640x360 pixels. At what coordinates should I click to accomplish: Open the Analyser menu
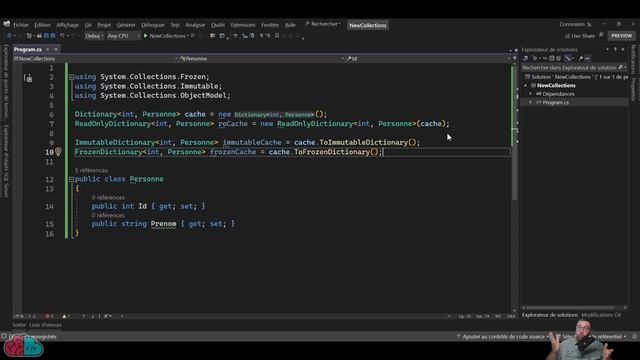click(x=195, y=25)
